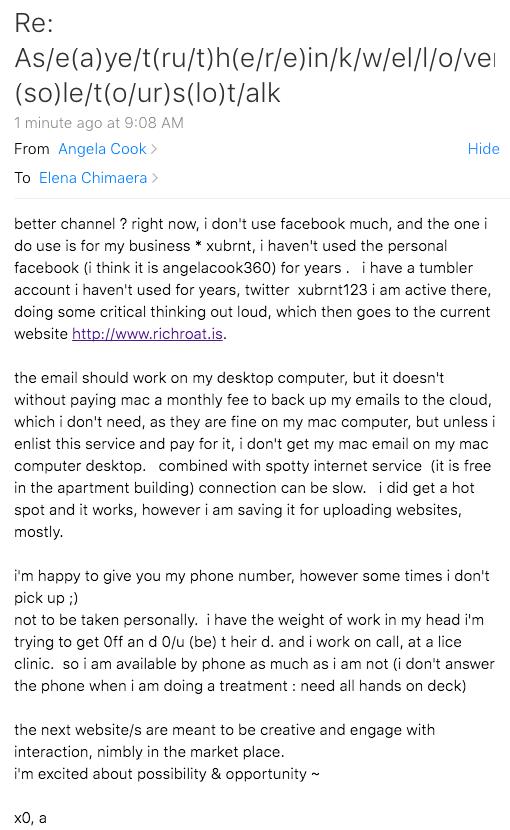Click the paragraph beginning 'better channel ?'

click(x=253, y=279)
